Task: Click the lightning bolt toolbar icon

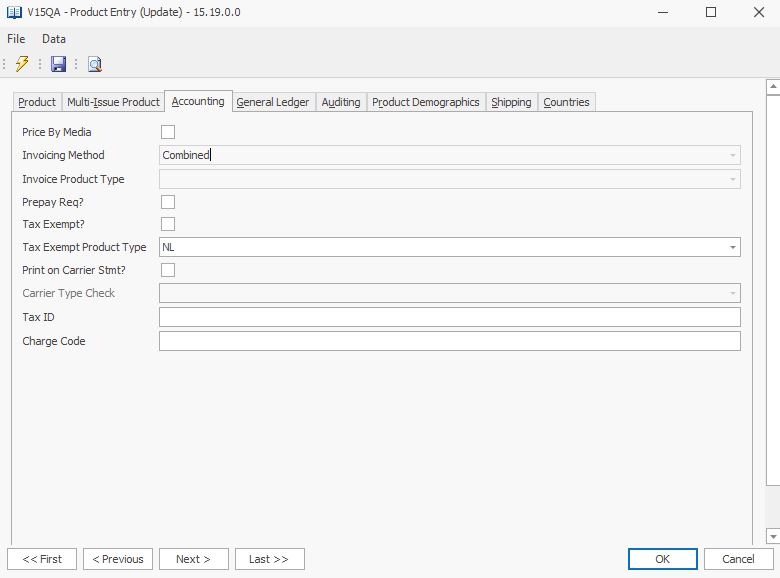Action: click(22, 64)
